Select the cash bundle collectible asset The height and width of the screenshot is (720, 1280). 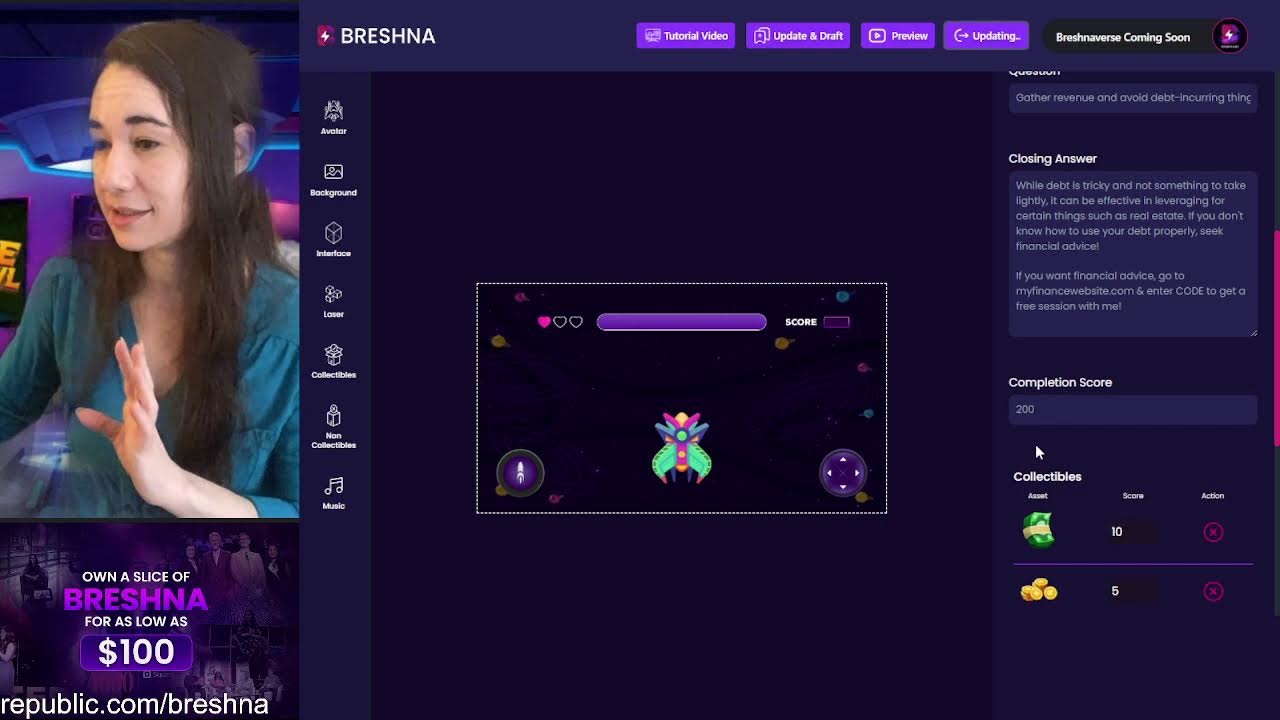[x=1038, y=530]
